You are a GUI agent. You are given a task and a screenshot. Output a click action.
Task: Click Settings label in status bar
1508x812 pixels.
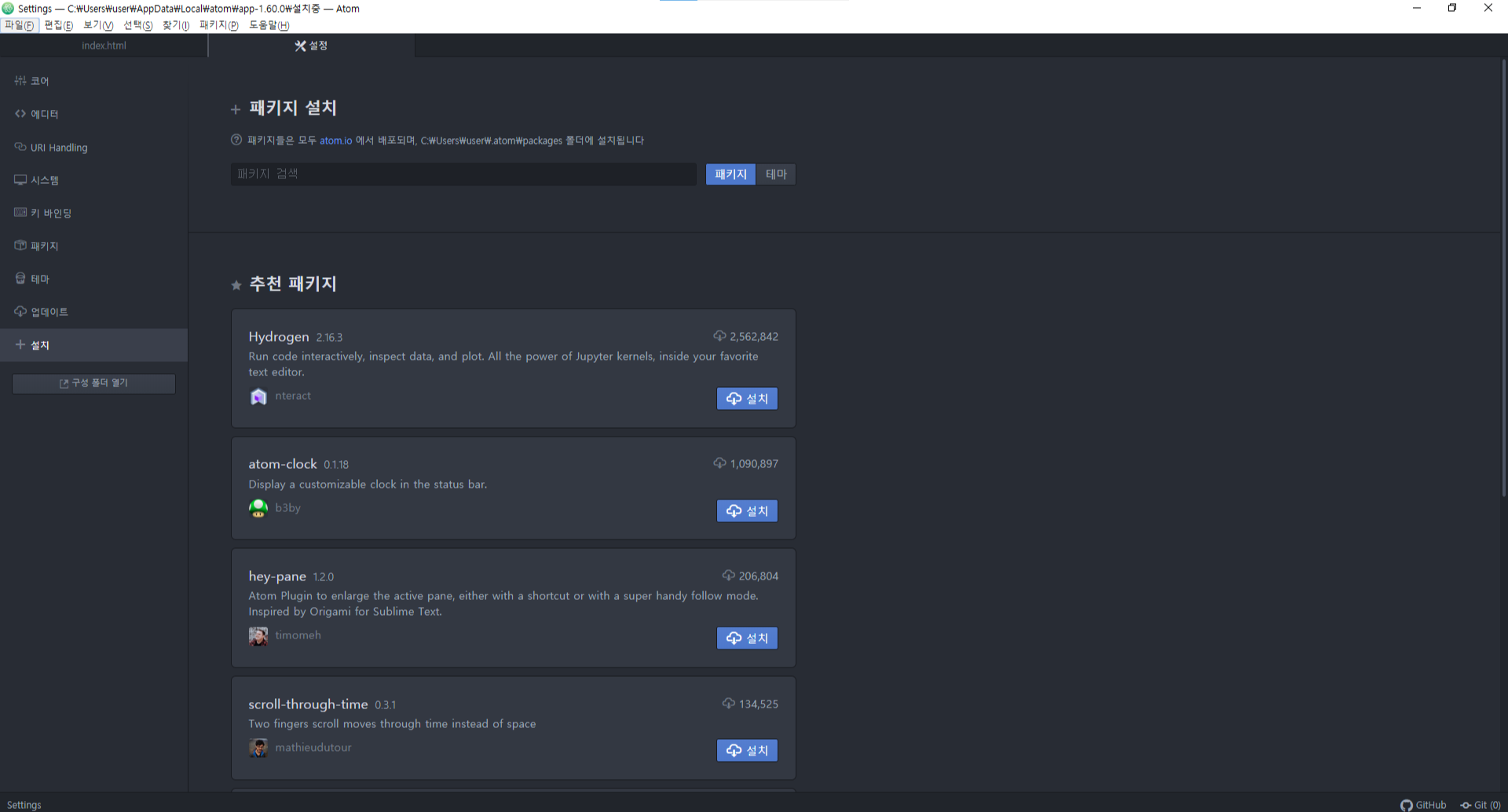pos(24,805)
